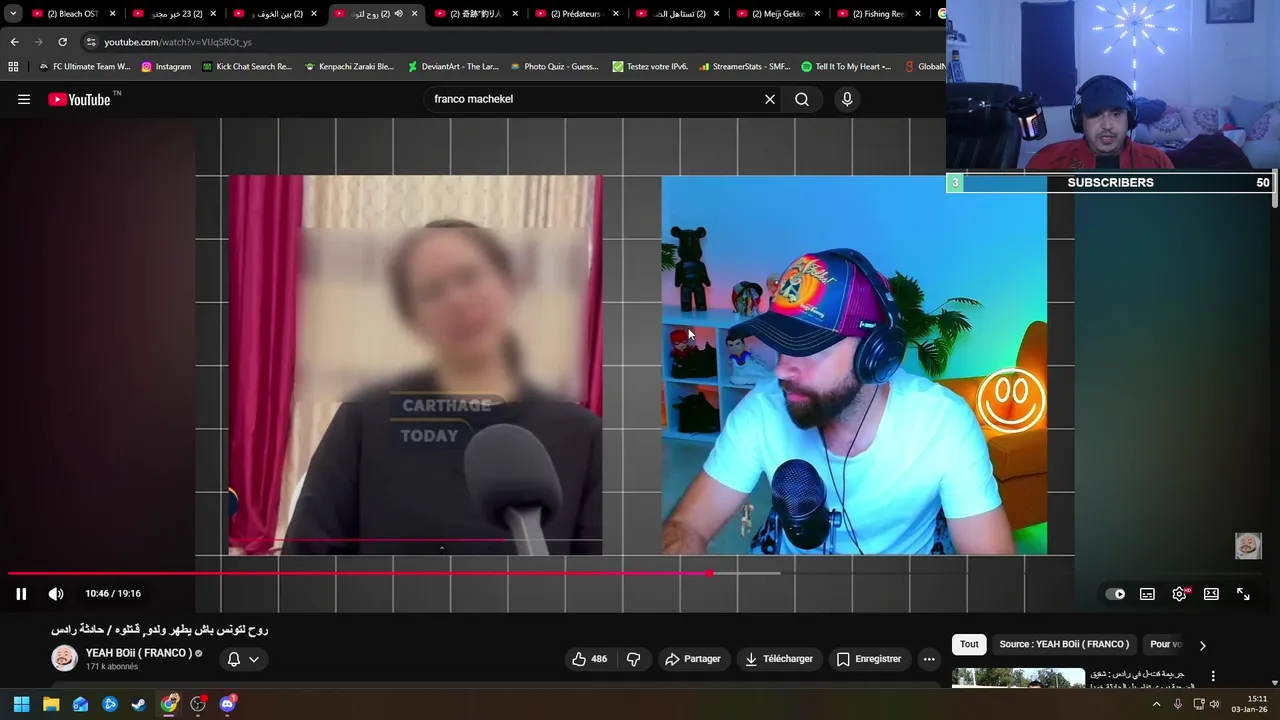Enter fullscreen mode on the video
The image size is (1280, 720).
point(1243,594)
